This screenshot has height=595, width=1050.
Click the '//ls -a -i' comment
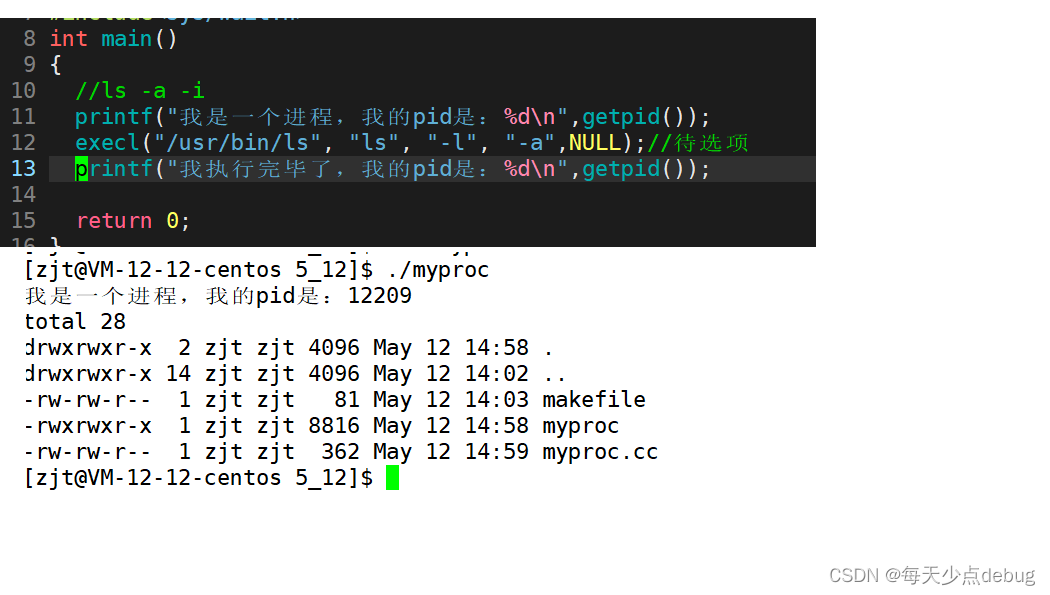pos(139,91)
